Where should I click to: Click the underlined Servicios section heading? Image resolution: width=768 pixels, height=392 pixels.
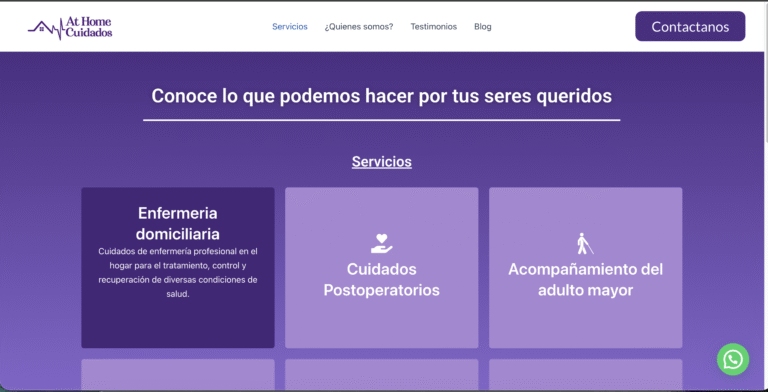coord(382,162)
